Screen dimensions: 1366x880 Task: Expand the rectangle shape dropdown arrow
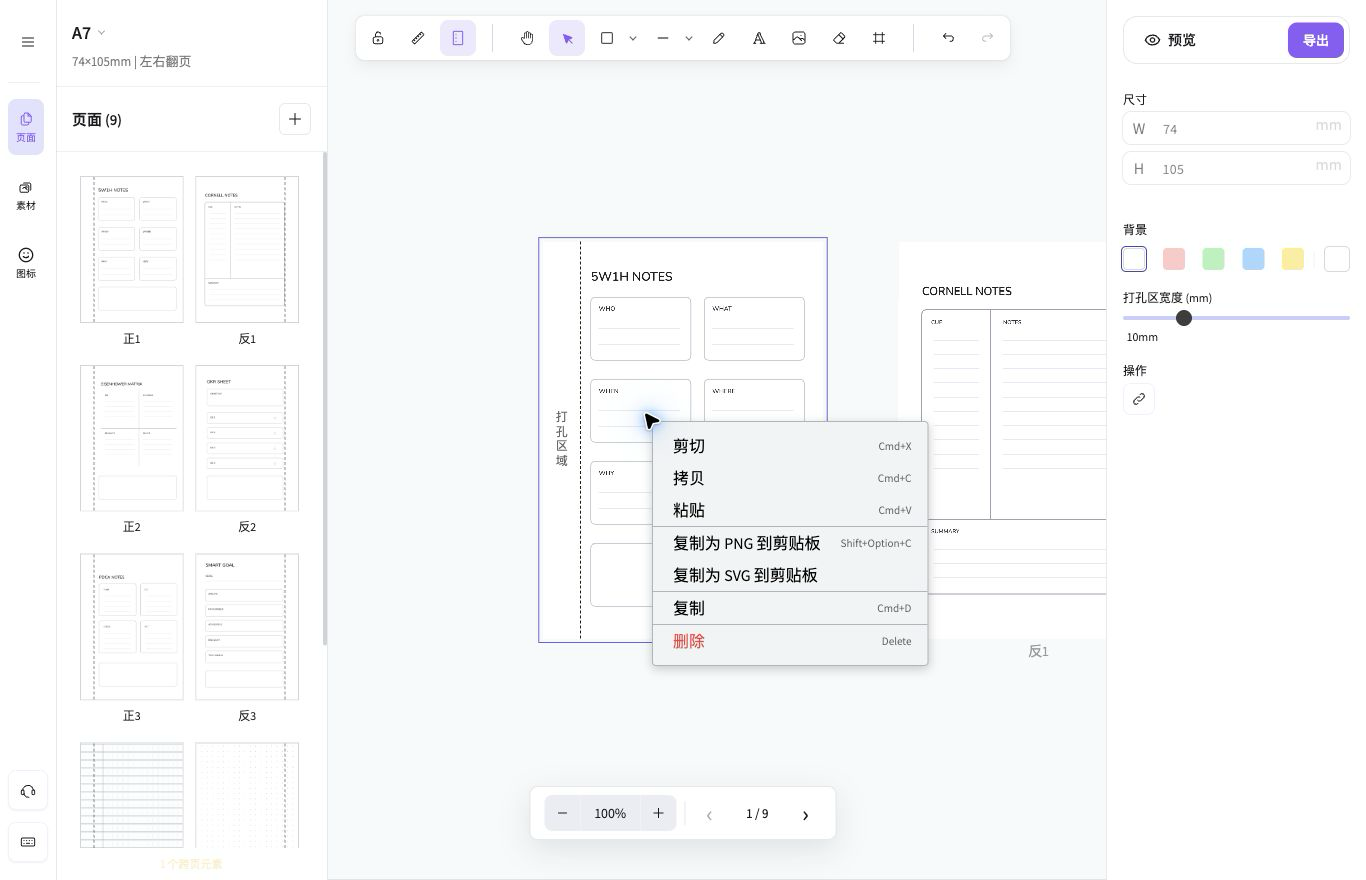pos(633,38)
